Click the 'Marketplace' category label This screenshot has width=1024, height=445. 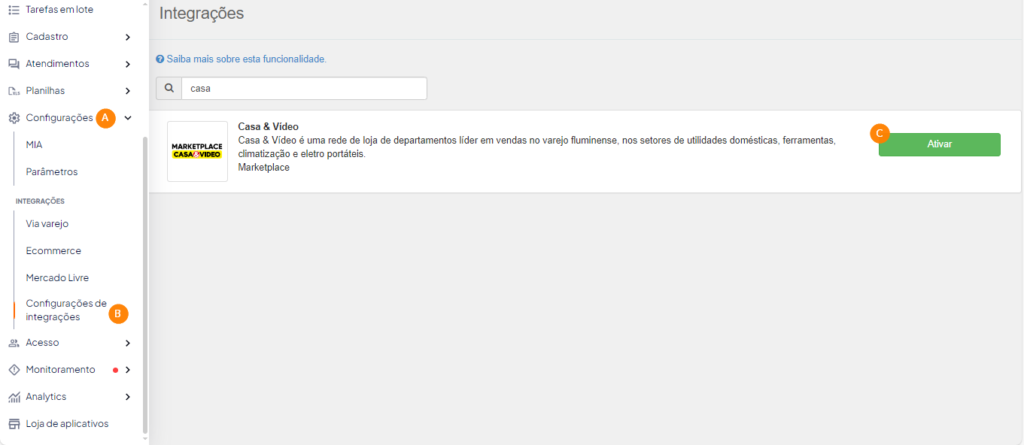point(264,167)
